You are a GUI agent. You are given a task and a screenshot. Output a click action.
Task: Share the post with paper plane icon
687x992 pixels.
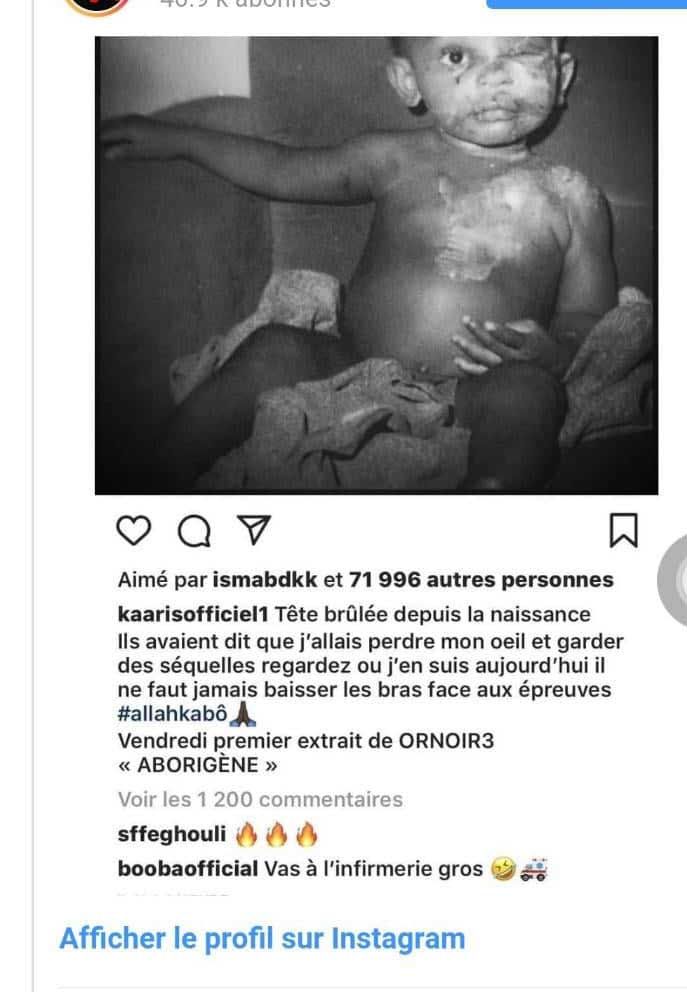click(x=254, y=530)
